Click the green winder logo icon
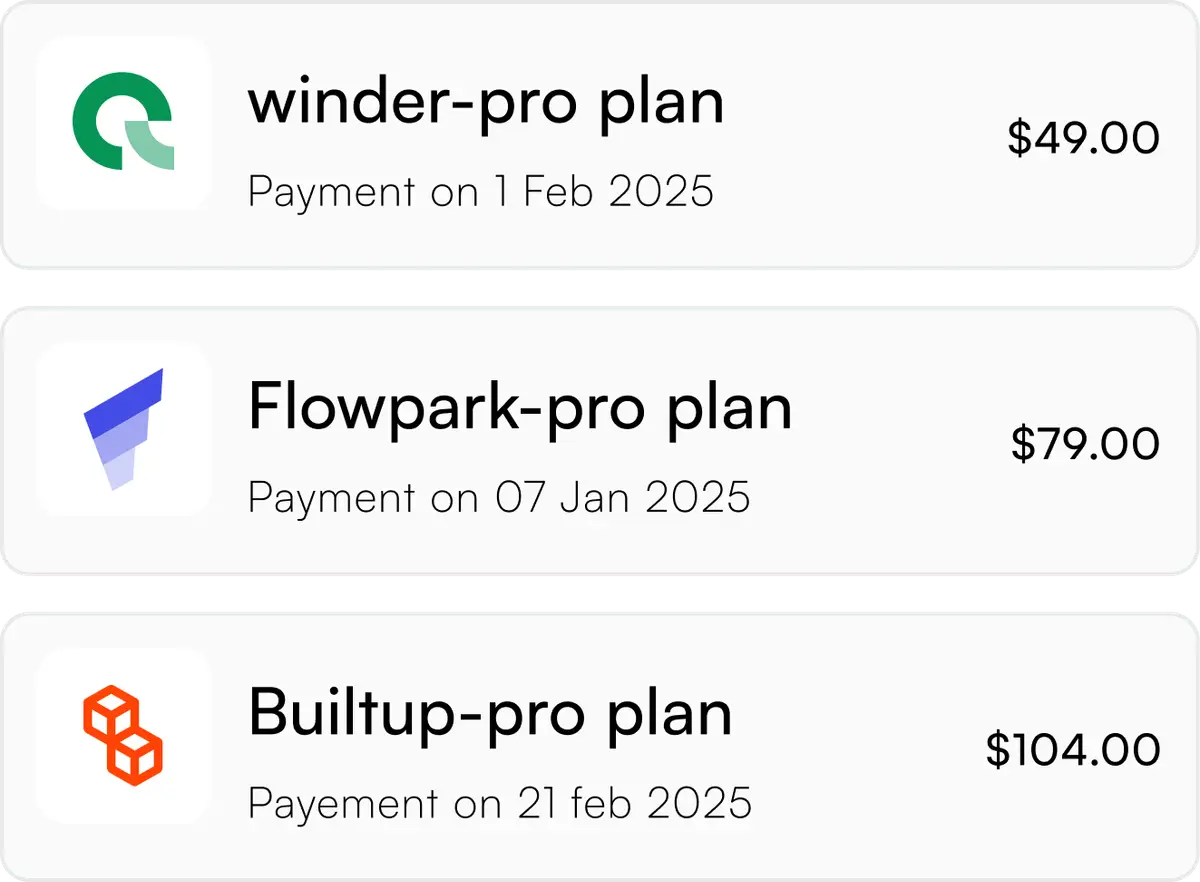Image resolution: width=1200 pixels, height=882 pixels. (x=123, y=121)
